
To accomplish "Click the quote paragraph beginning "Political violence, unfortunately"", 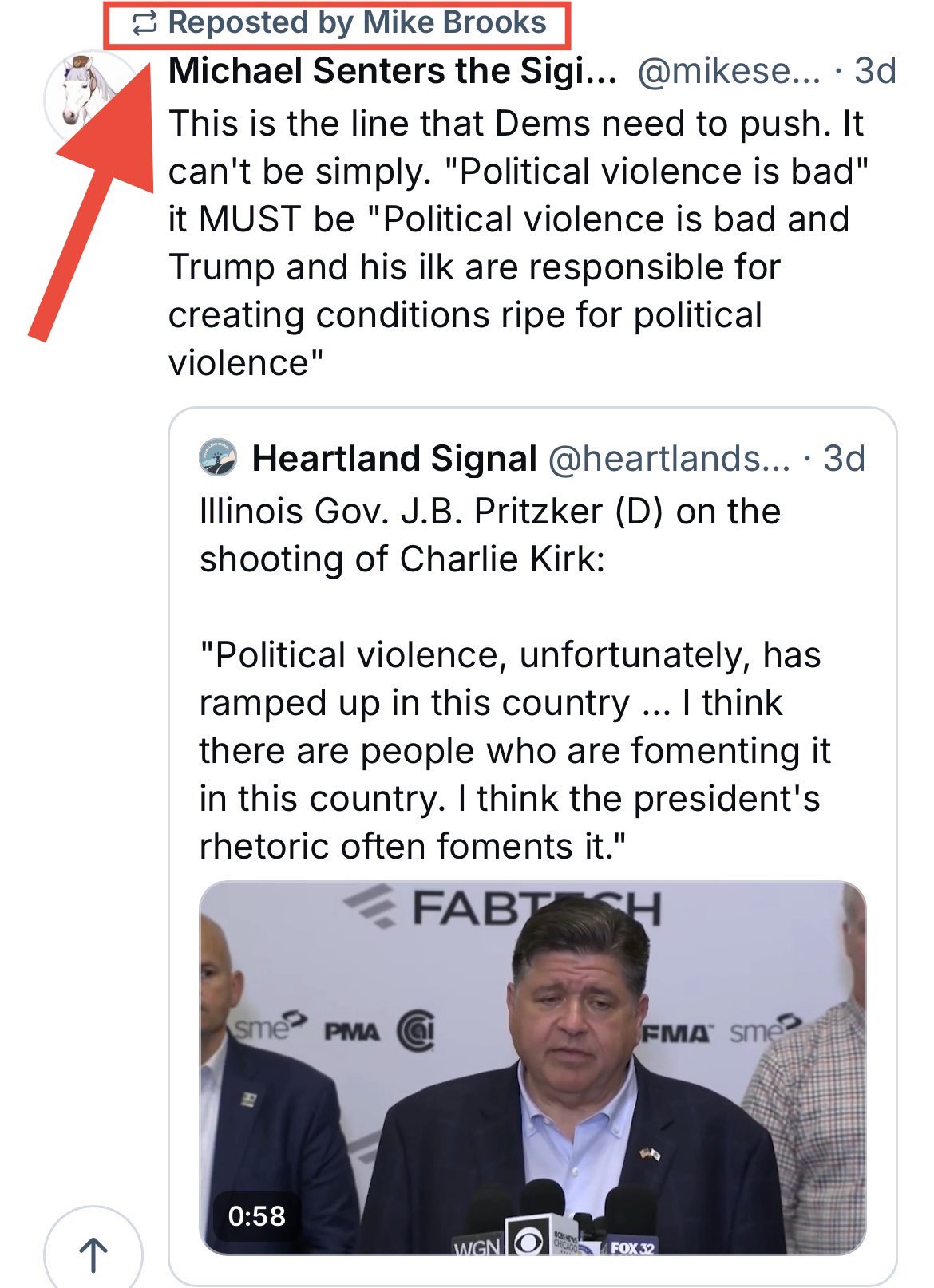I will pos(511,750).
